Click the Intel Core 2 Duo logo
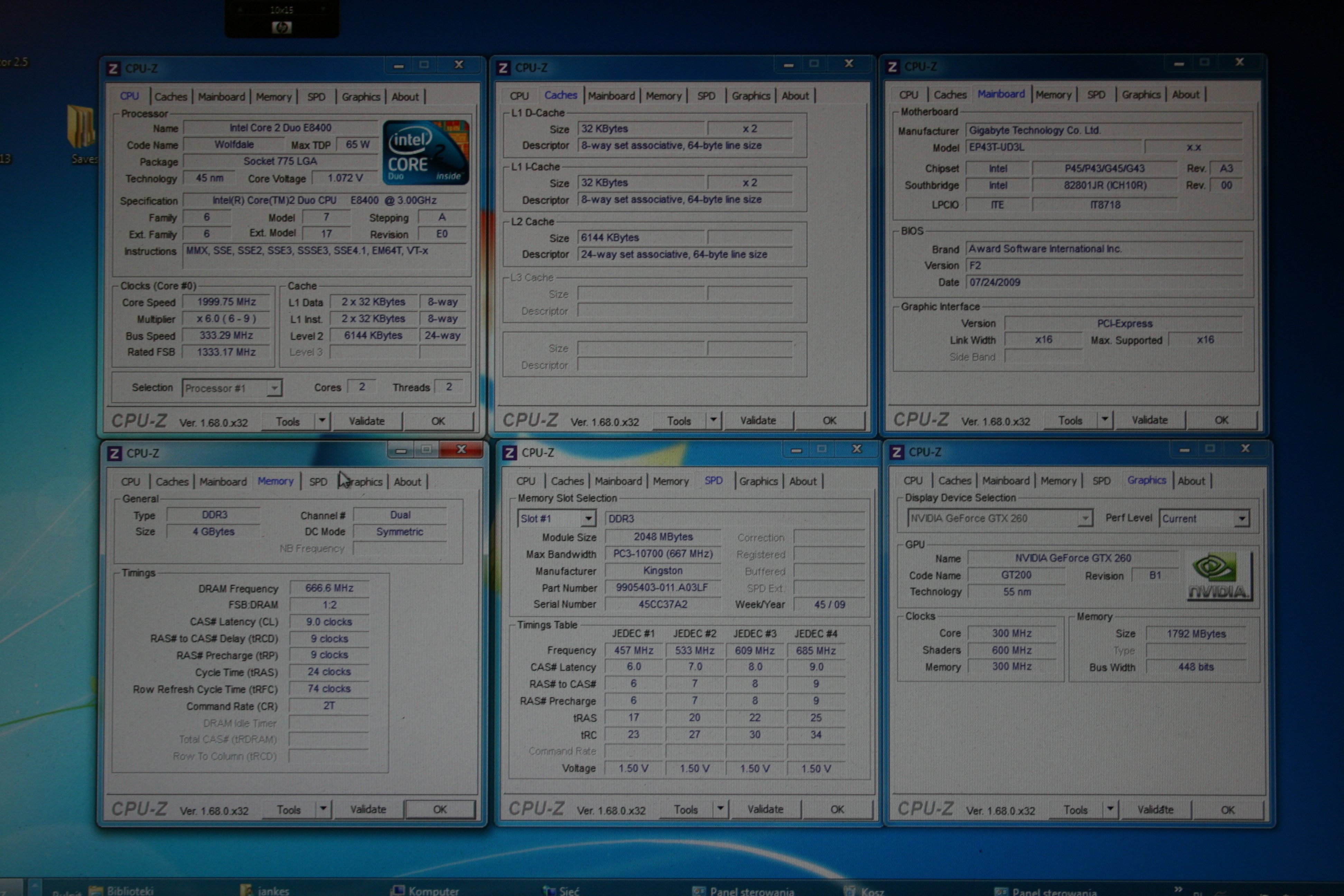The image size is (1344, 896). point(426,152)
